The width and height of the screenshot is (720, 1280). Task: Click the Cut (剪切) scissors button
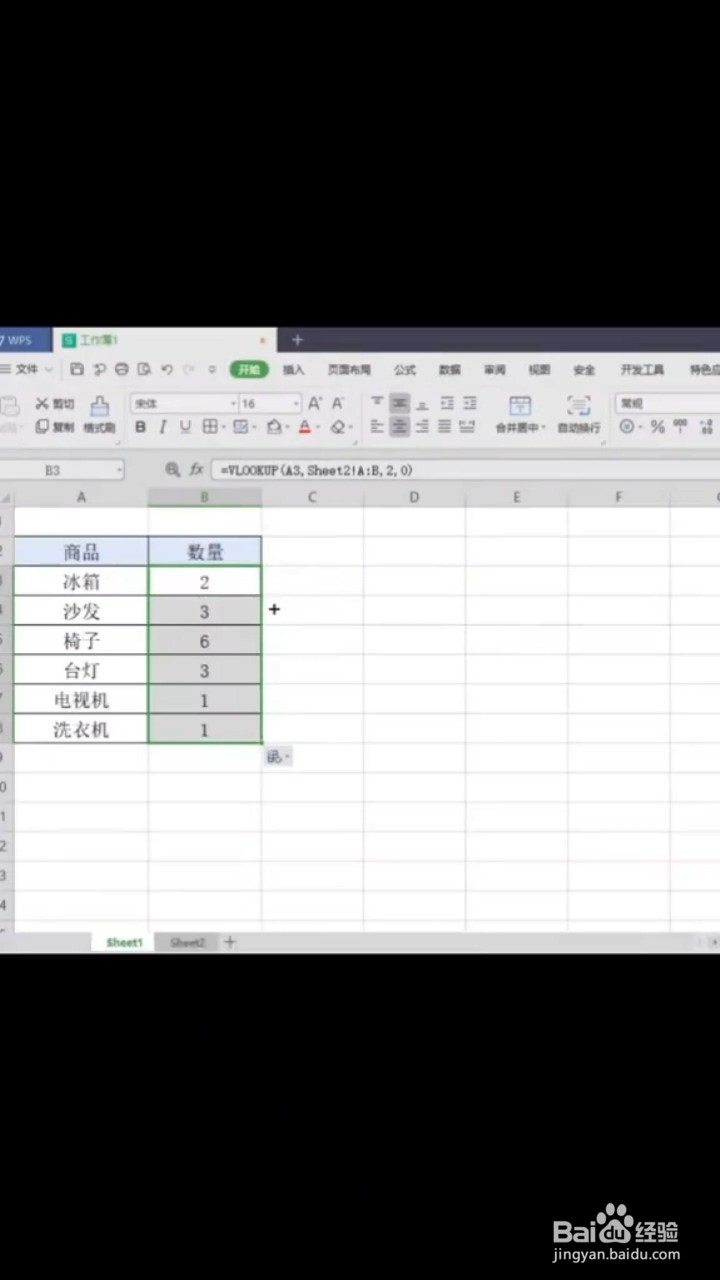(x=55, y=404)
